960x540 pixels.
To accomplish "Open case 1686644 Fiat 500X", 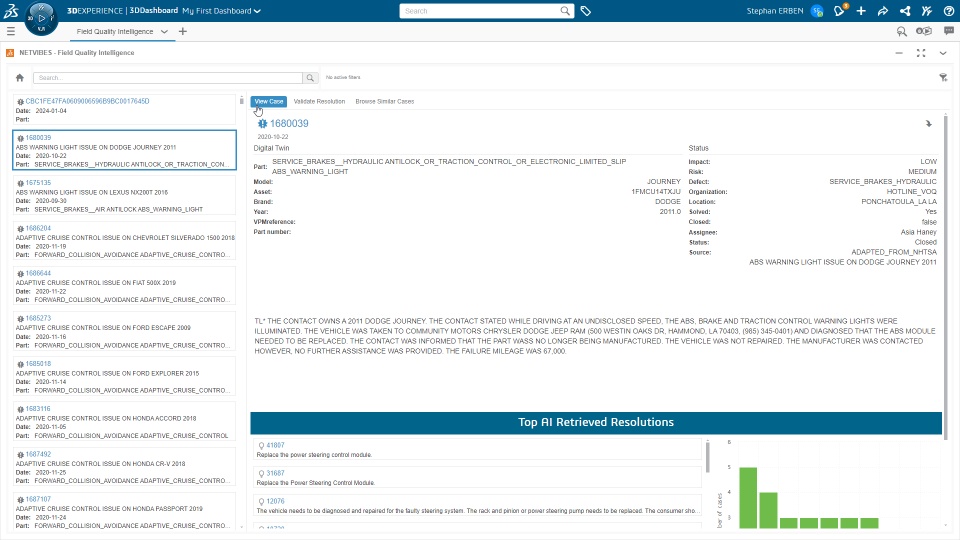I will pos(39,273).
